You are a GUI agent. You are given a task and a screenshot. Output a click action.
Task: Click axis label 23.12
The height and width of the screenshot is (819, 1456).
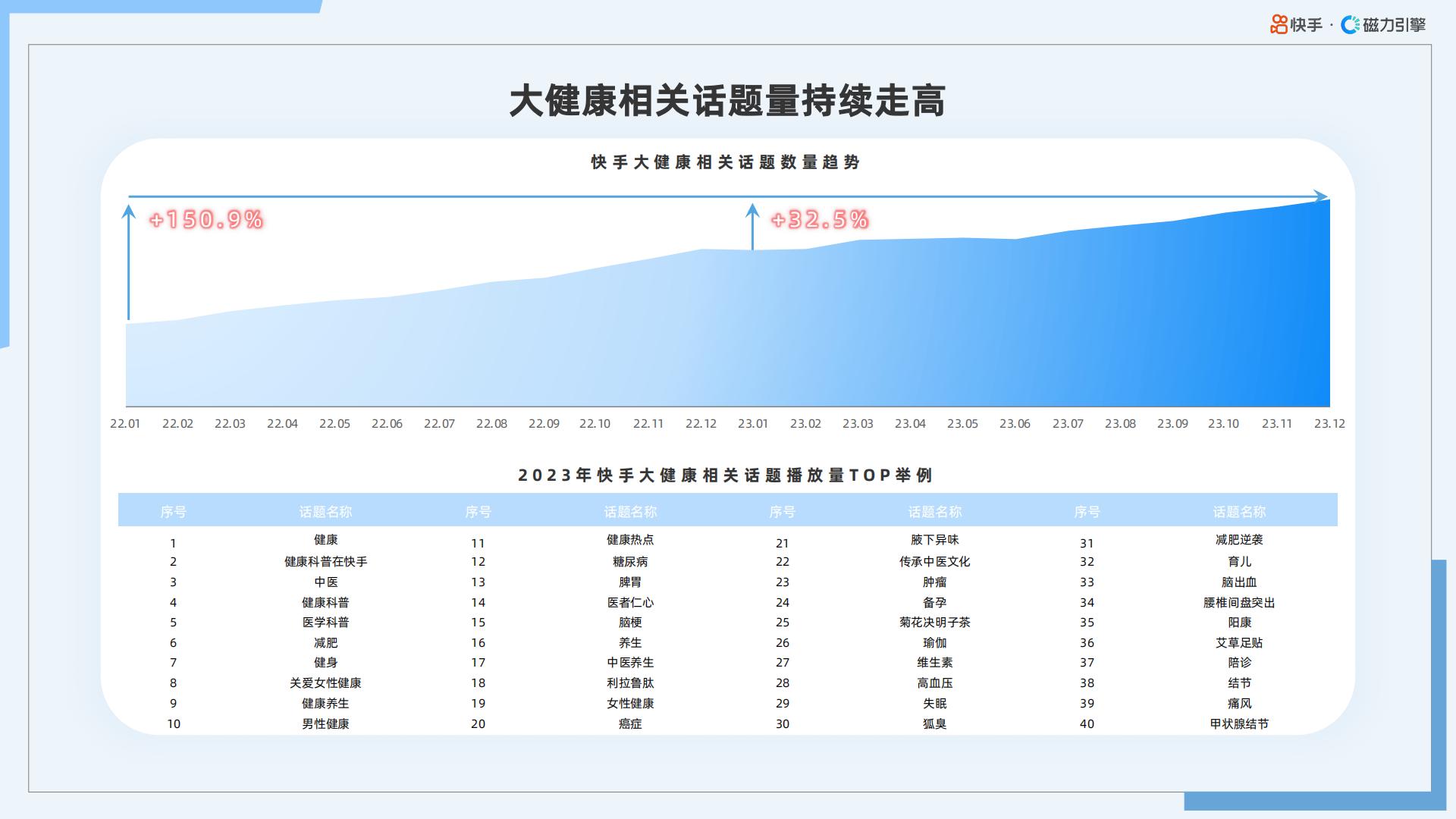click(1329, 423)
